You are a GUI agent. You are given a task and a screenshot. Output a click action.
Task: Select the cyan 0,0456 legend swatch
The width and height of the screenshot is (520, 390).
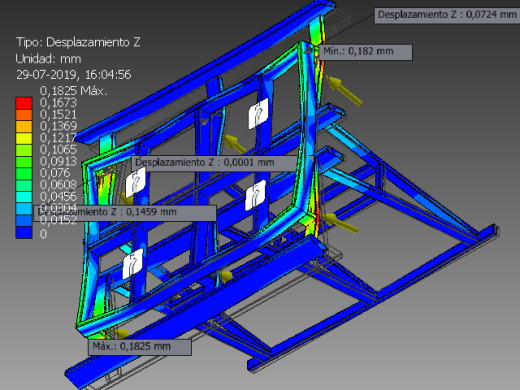pos(24,197)
